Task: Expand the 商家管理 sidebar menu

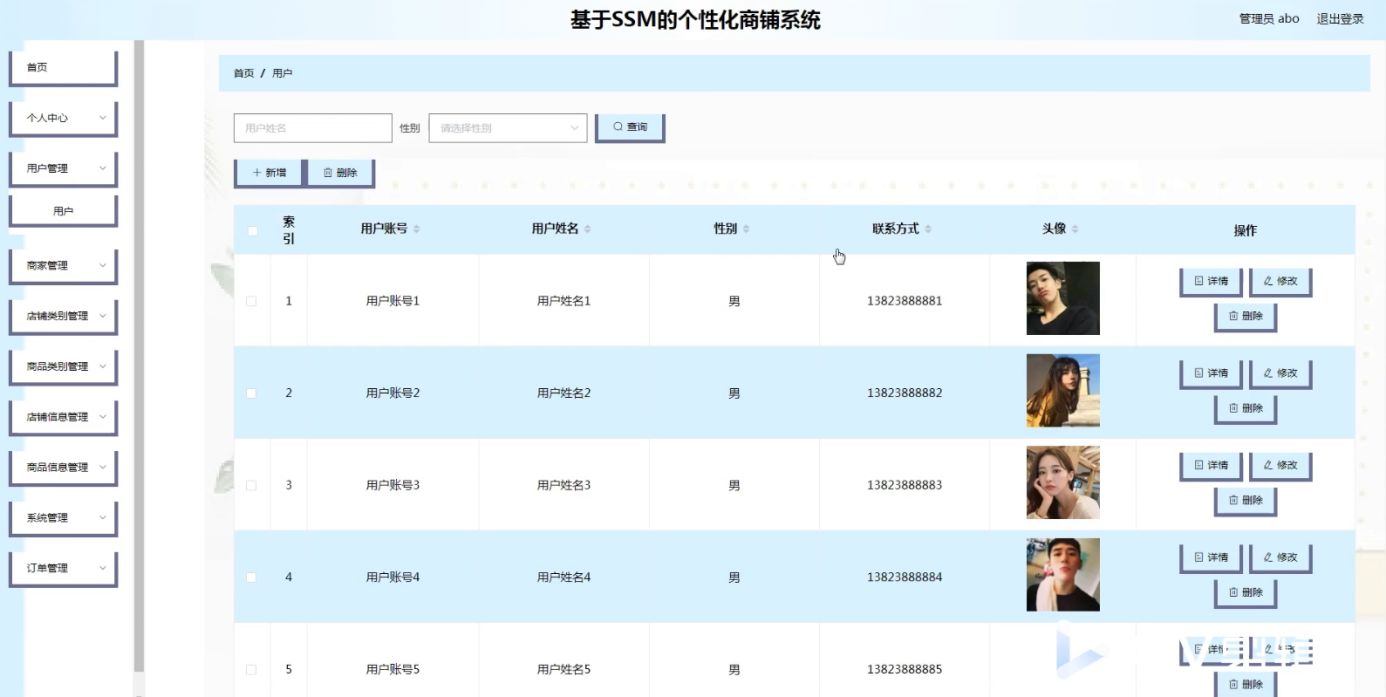Action: [63, 266]
